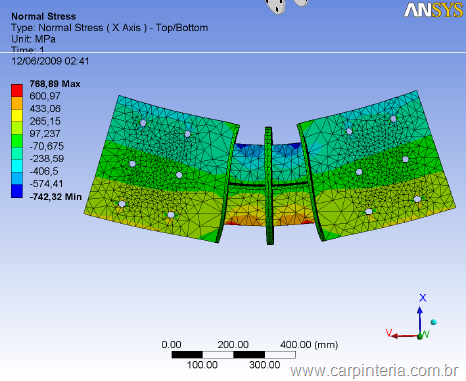Click the 'Type: Normal Stress ( X Axis )' line
The width and height of the screenshot is (466, 381).
[79, 28]
